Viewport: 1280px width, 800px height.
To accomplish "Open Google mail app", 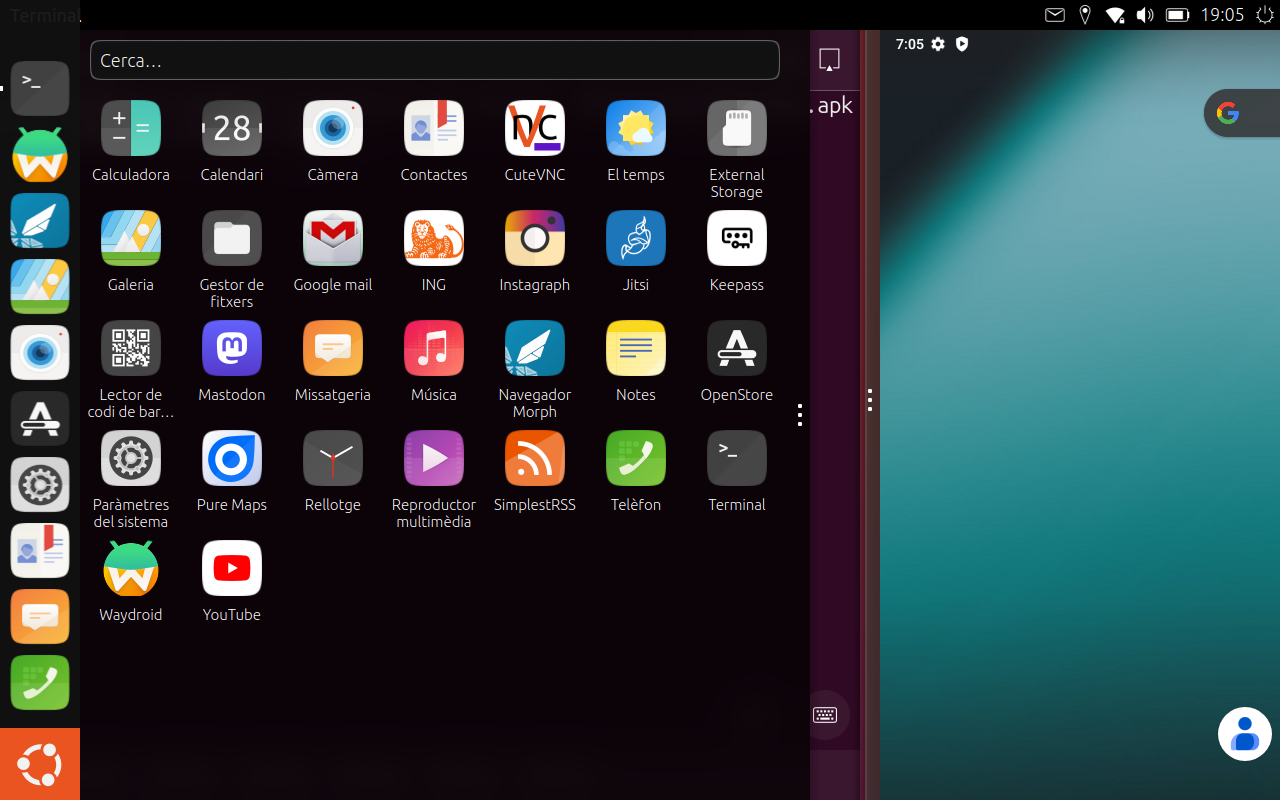I will [x=333, y=238].
